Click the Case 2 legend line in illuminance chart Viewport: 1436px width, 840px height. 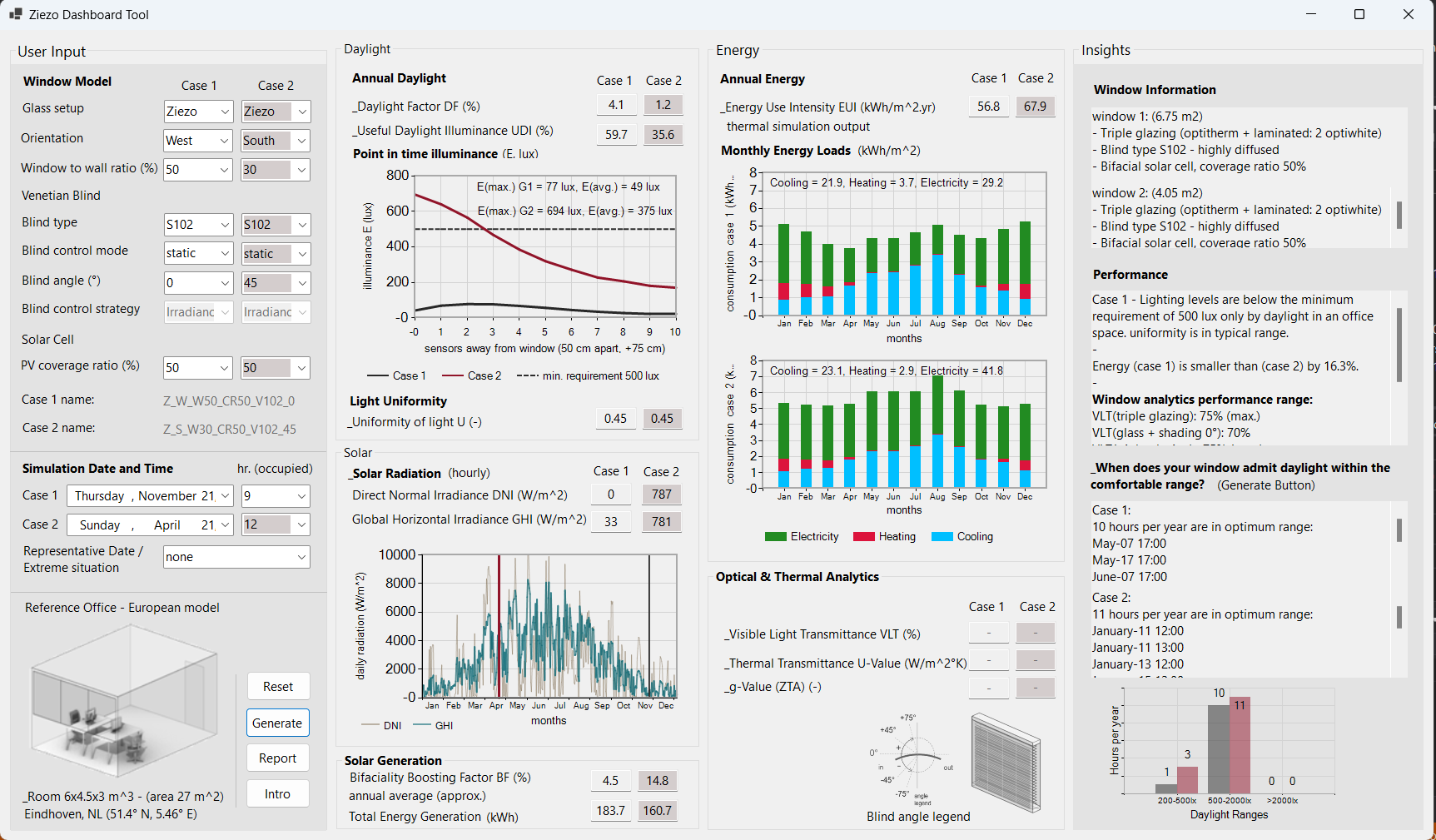point(452,375)
